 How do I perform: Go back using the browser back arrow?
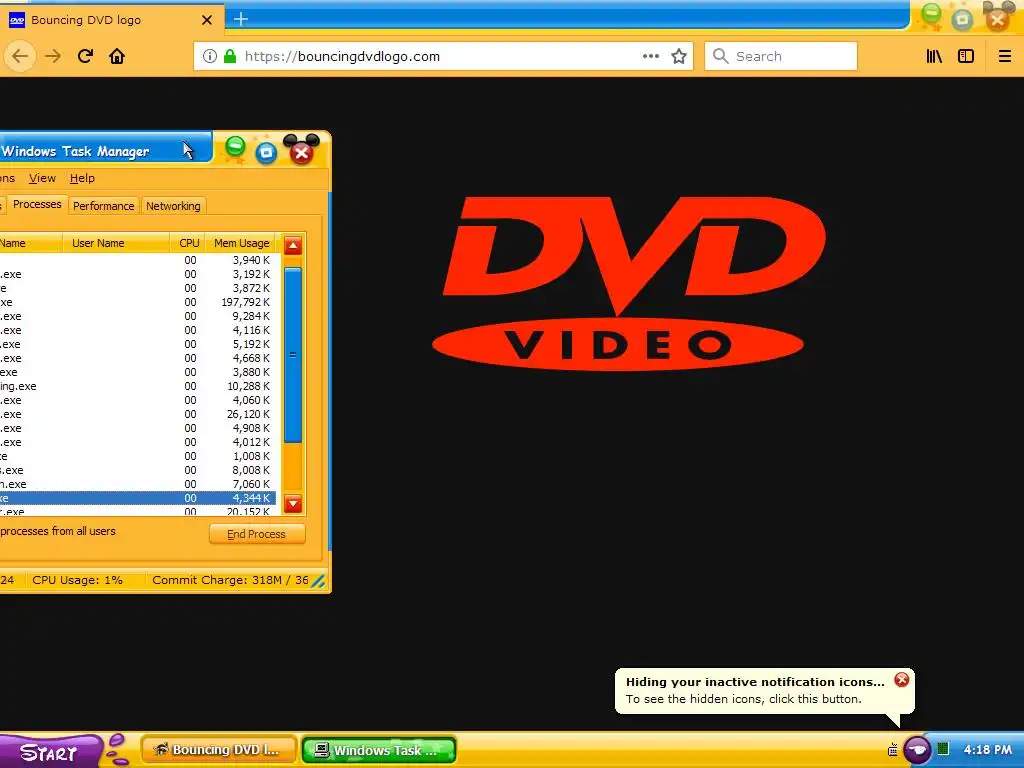pos(20,56)
